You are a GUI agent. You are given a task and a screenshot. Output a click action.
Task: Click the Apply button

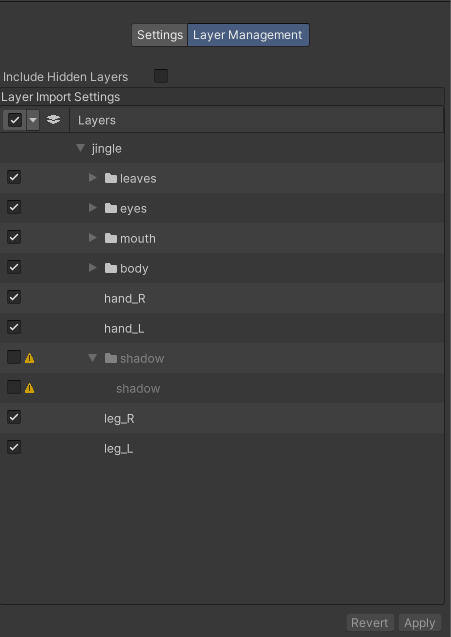coord(420,623)
